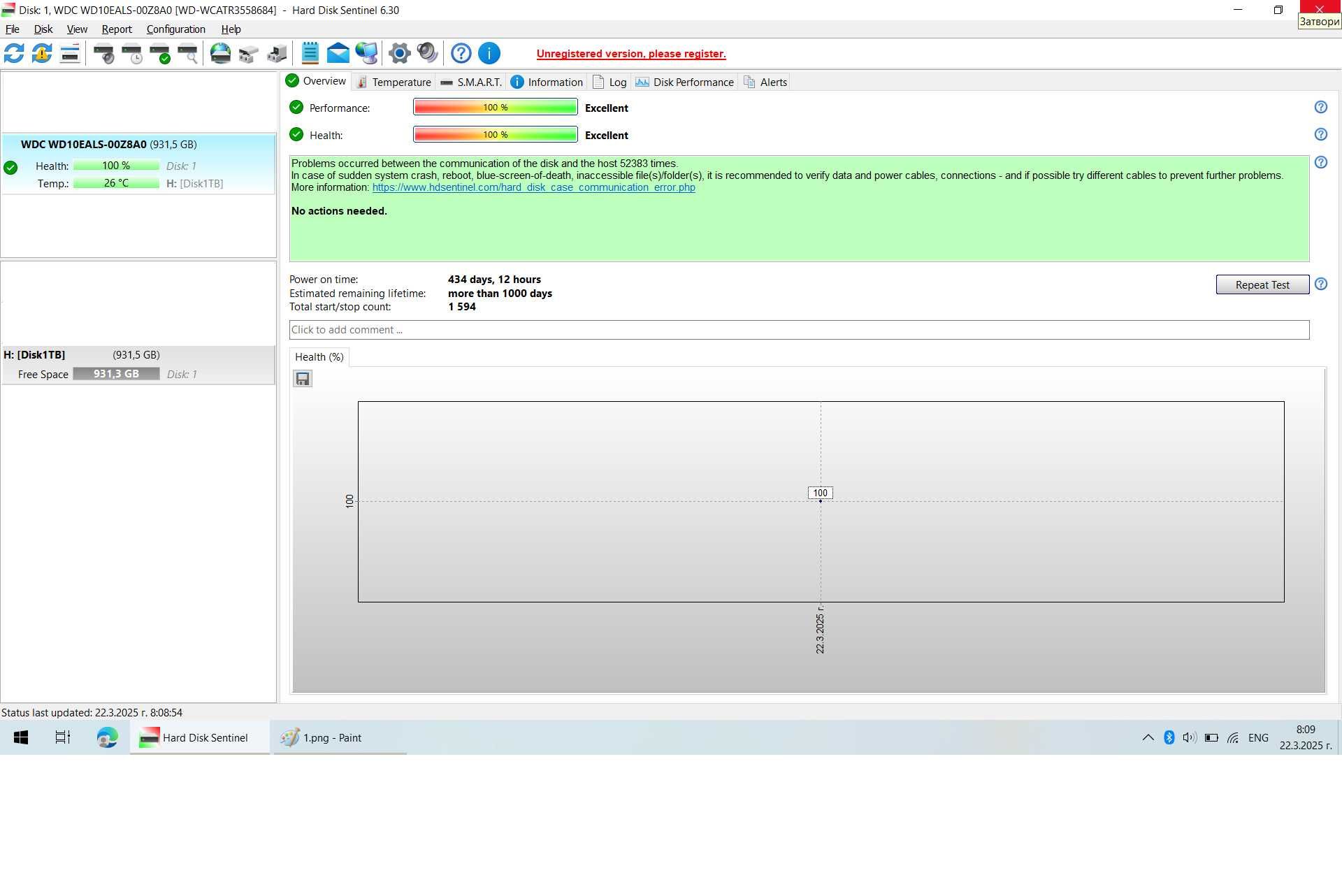Click the Refresh disk status toolbar icon
This screenshot has height=896, width=1342.
tap(14, 53)
